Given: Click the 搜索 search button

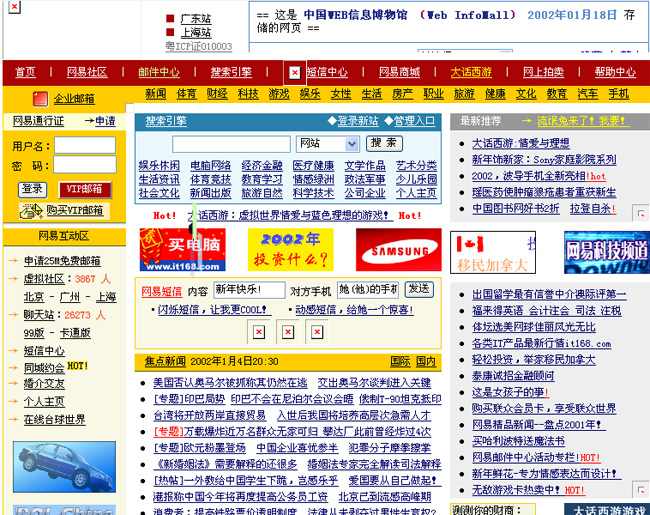Looking at the screenshot, I should point(384,143).
